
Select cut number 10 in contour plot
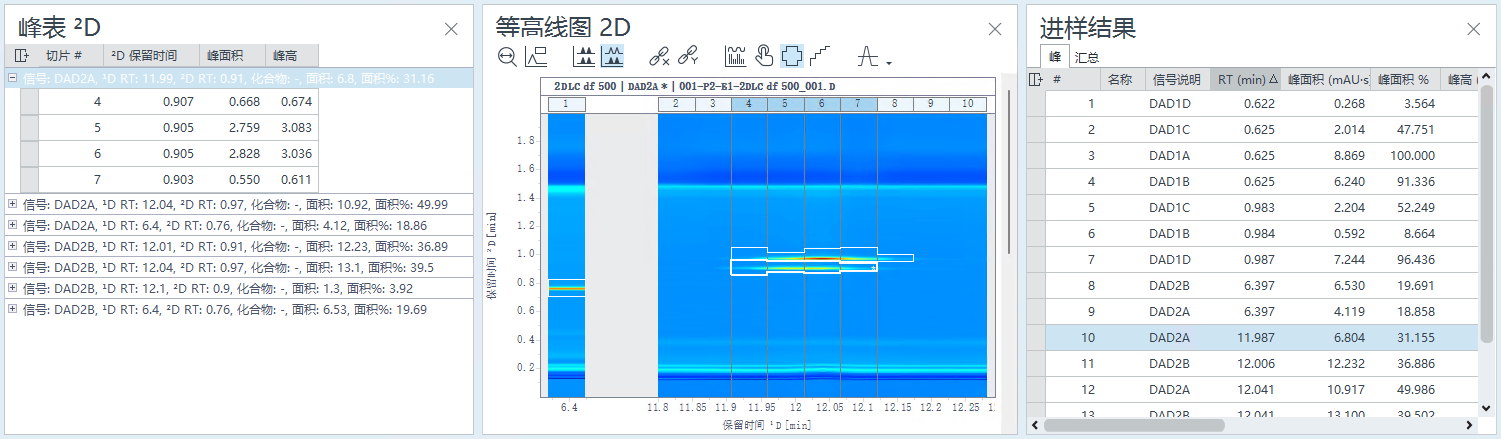click(x=968, y=104)
